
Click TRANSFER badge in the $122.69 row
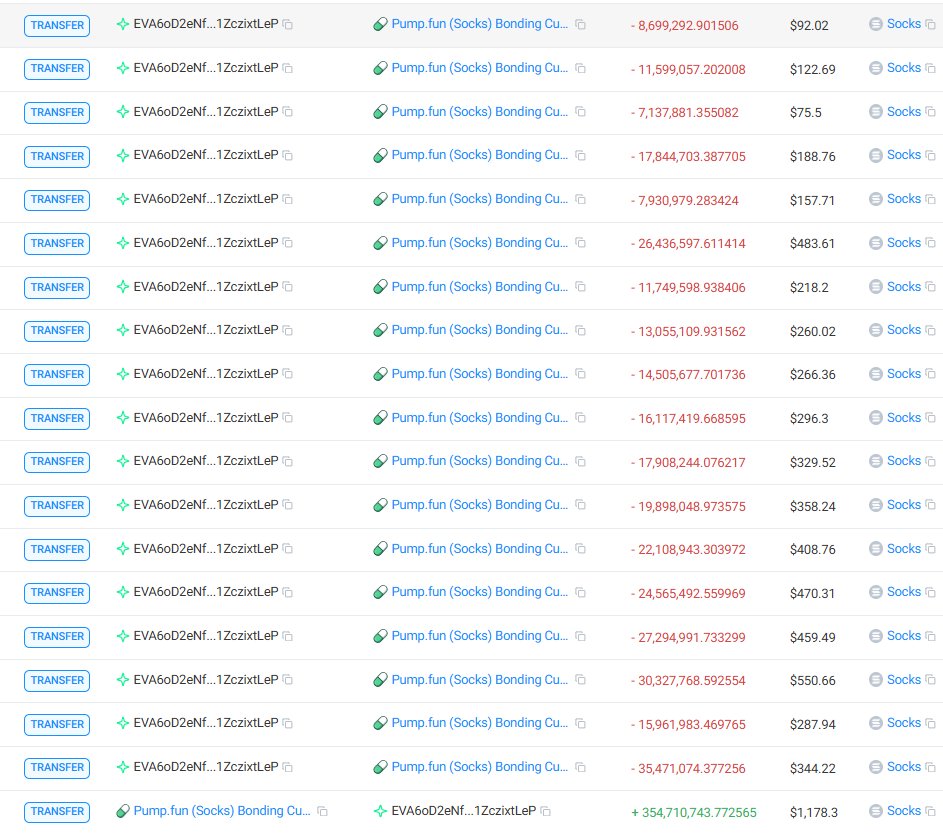click(x=57, y=69)
